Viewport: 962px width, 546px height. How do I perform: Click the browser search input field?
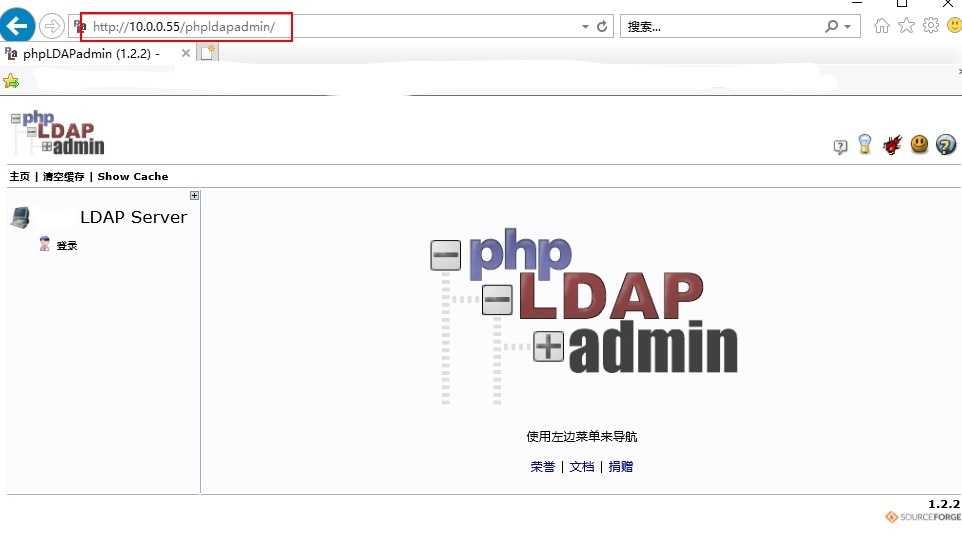pos(721,26)
